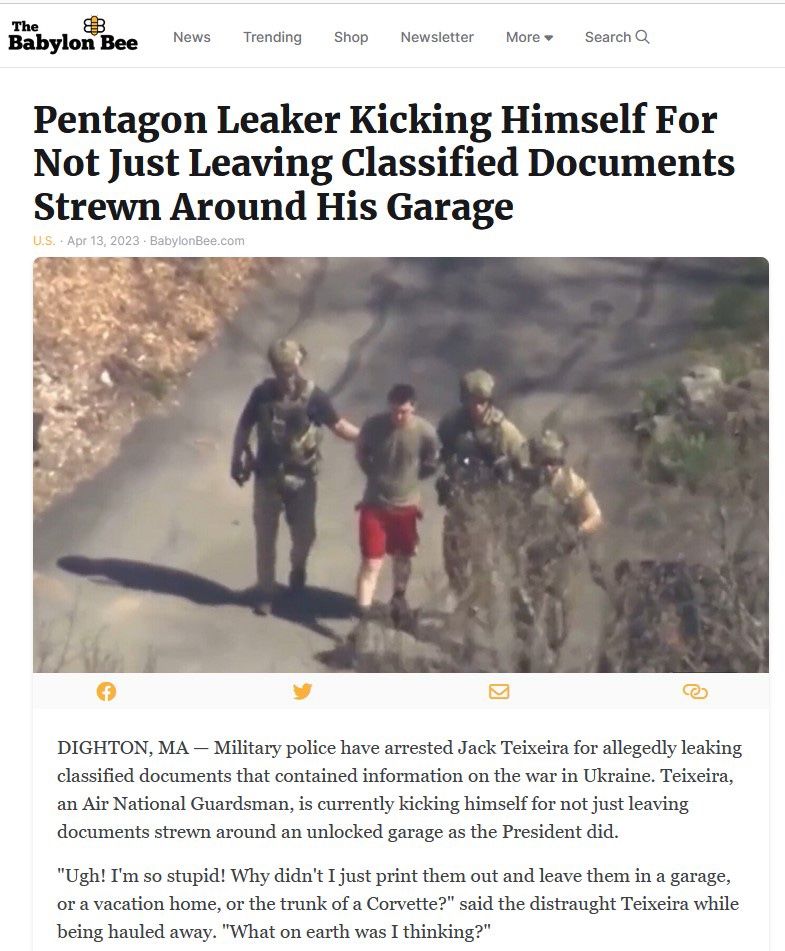
Task: Click the BabylonBee.com byline
Action: [197, 241]
